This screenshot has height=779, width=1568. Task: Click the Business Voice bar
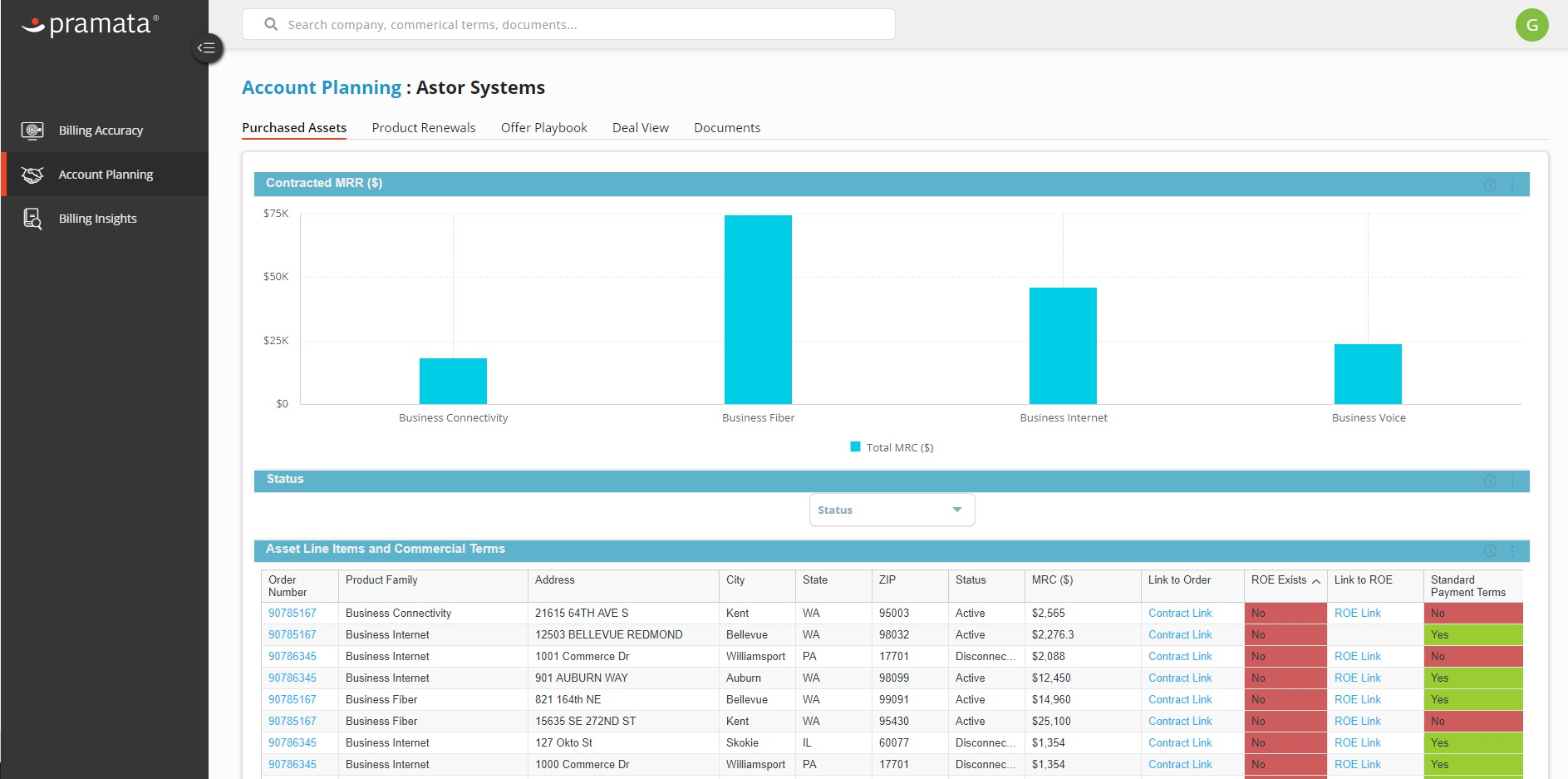pyautogui.click(x=1368, y=374)
